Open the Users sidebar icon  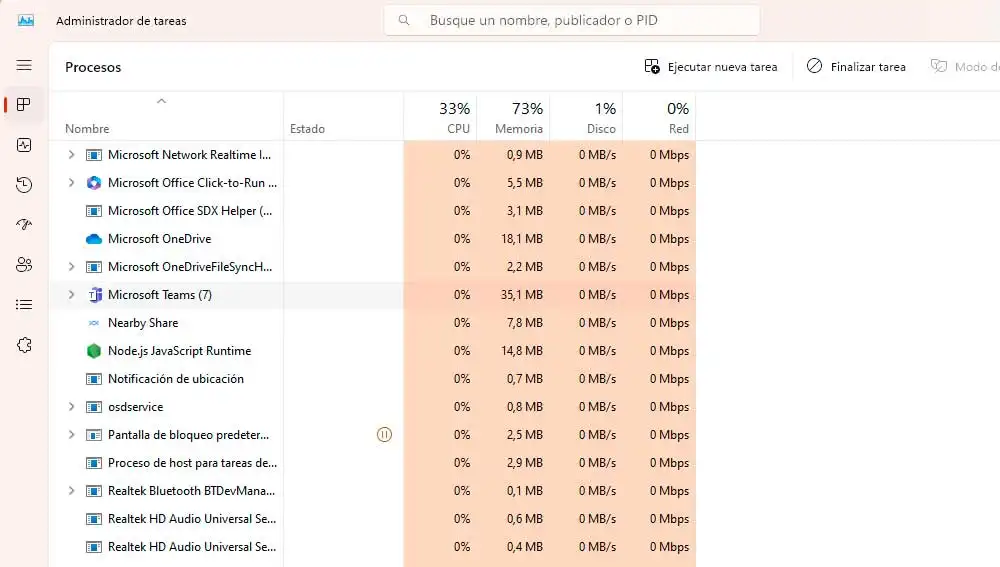pyautogui.click(x=24, y=265)
